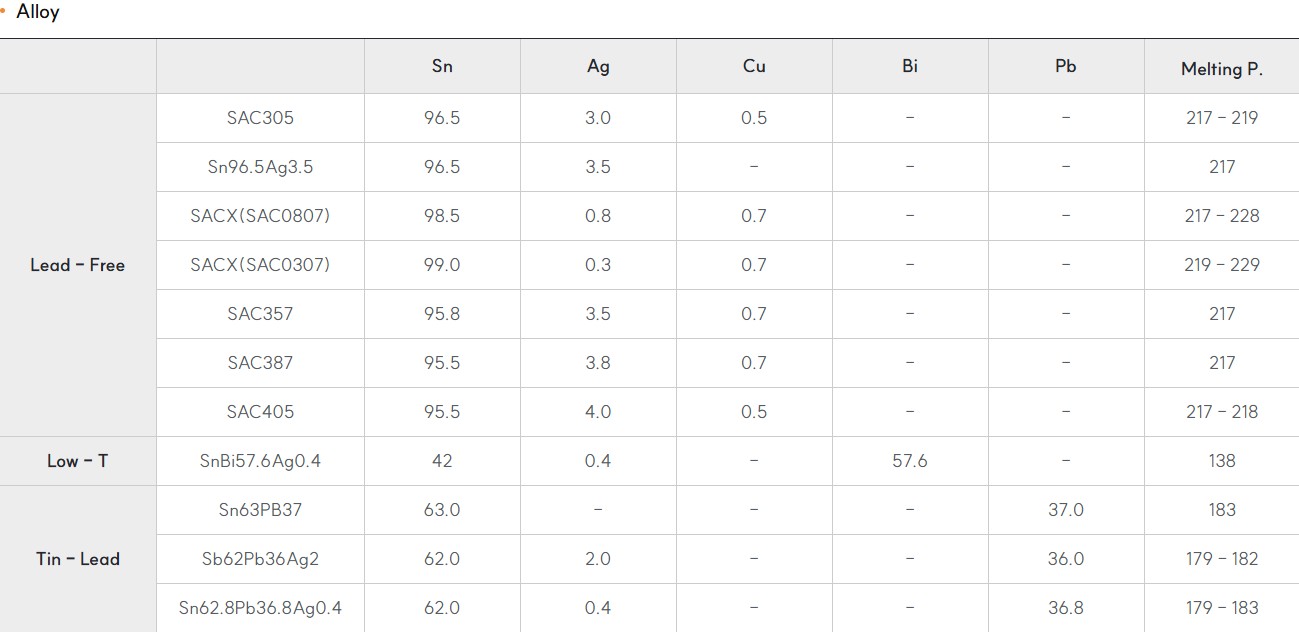This screenshot has width=1299, height=634.
Task: Select the Low - T category cell
Action: coord(78,461)
